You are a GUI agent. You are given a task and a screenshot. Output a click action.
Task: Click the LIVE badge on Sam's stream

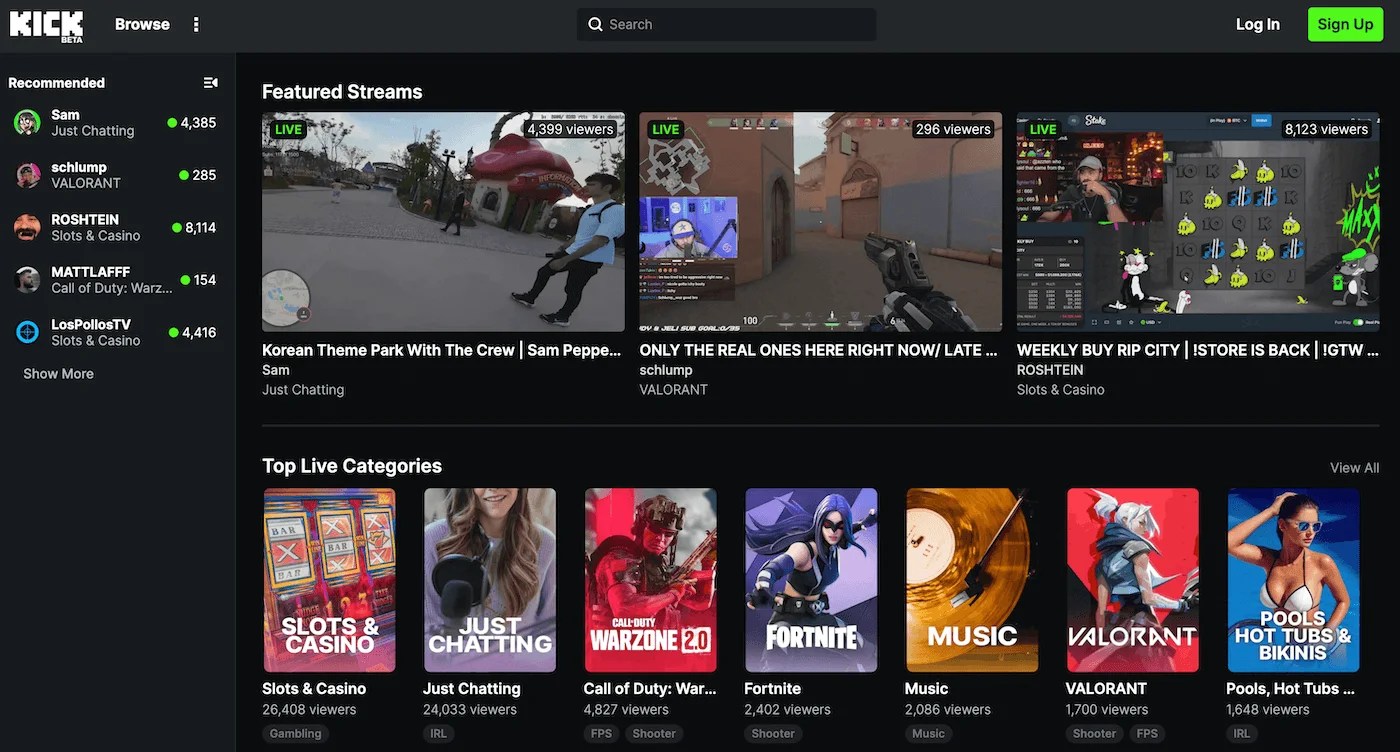tap(289, 129)
